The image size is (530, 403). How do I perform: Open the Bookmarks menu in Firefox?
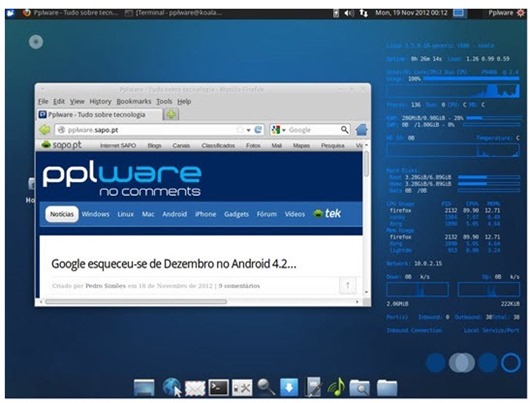134,101
